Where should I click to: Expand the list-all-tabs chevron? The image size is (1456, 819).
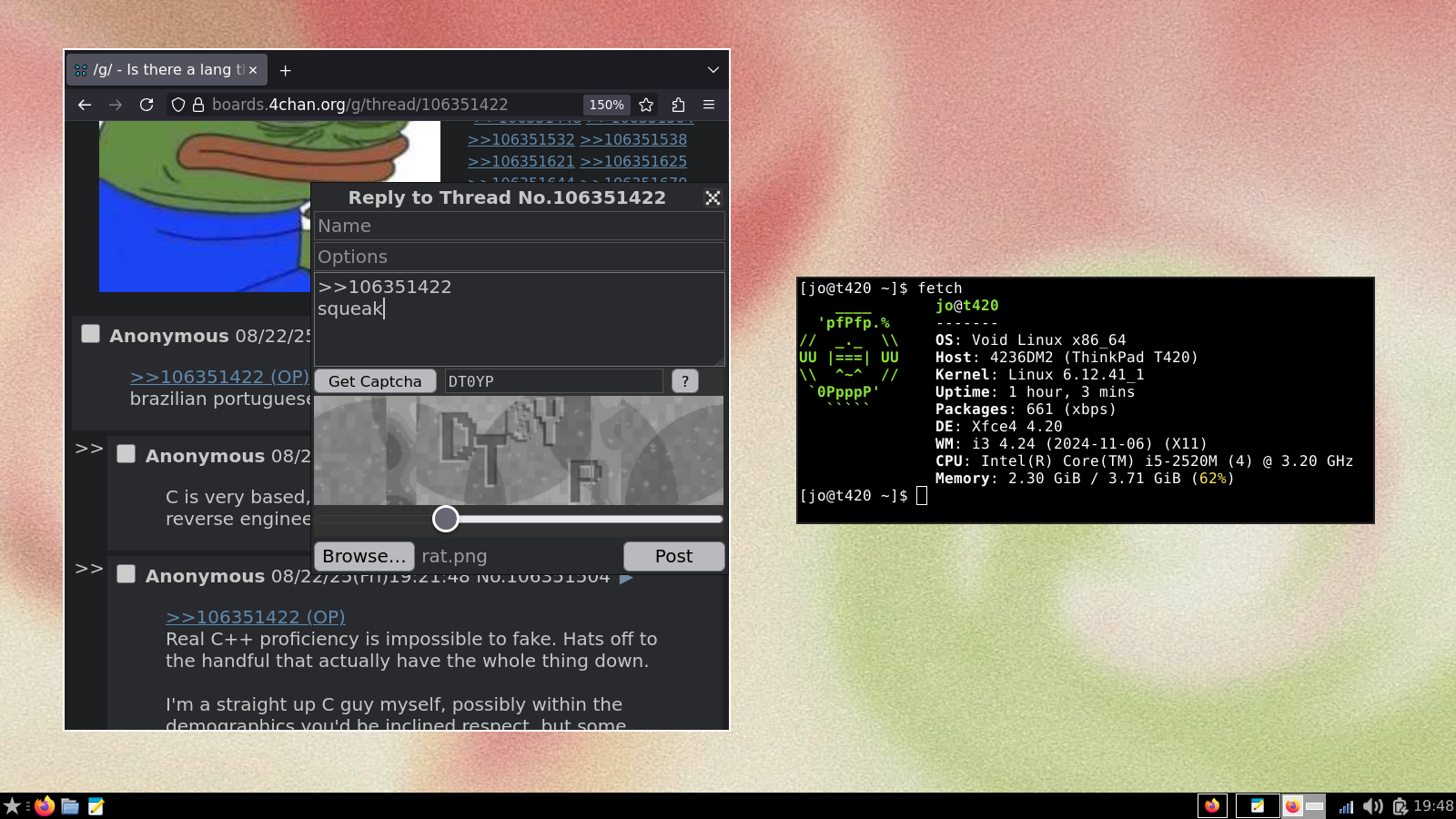(x=713, y=70)
